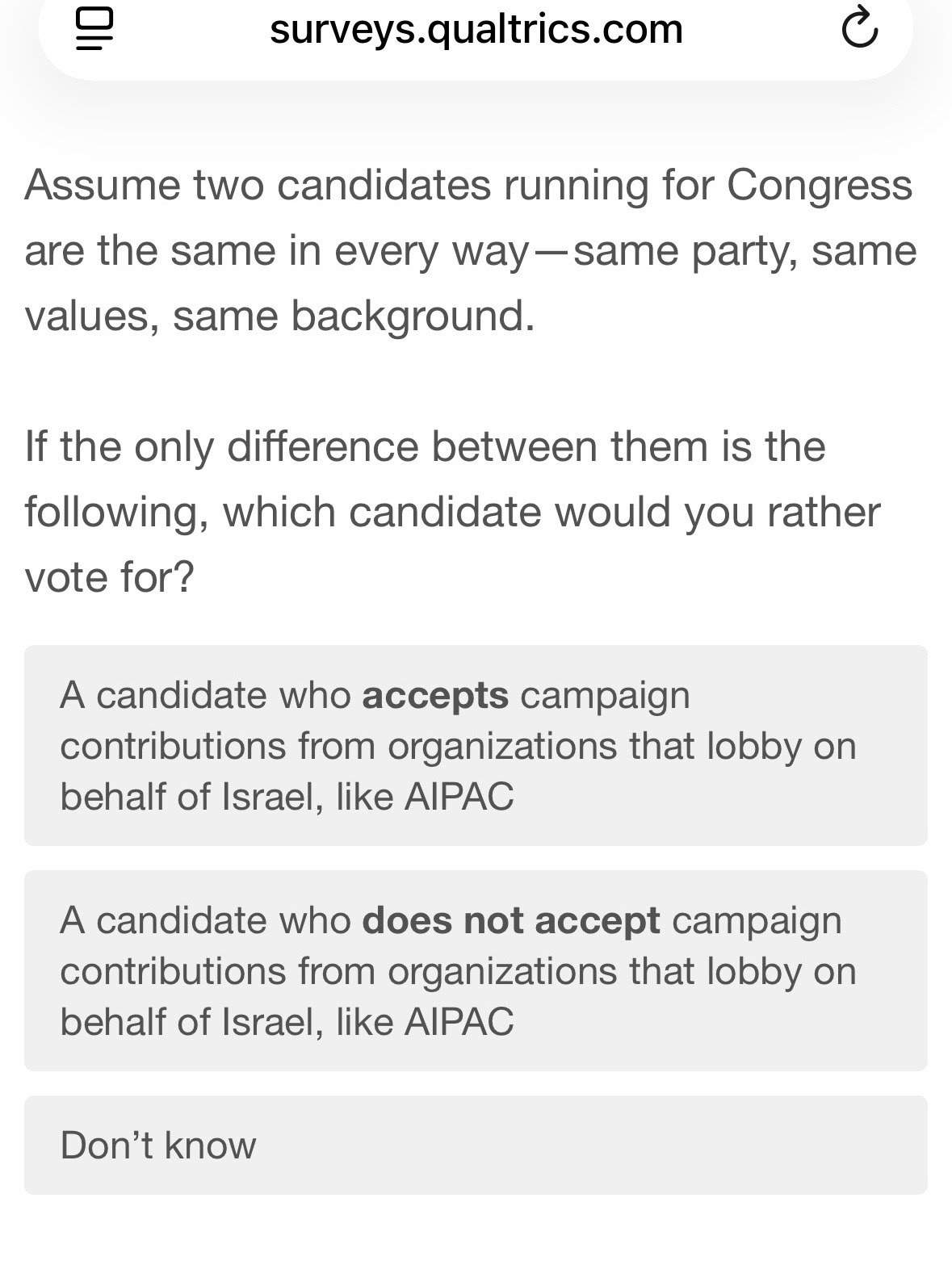952x1265 pixels.
Task: Click the bold phrase "does not accept"
Action: [x=511, y=920]
